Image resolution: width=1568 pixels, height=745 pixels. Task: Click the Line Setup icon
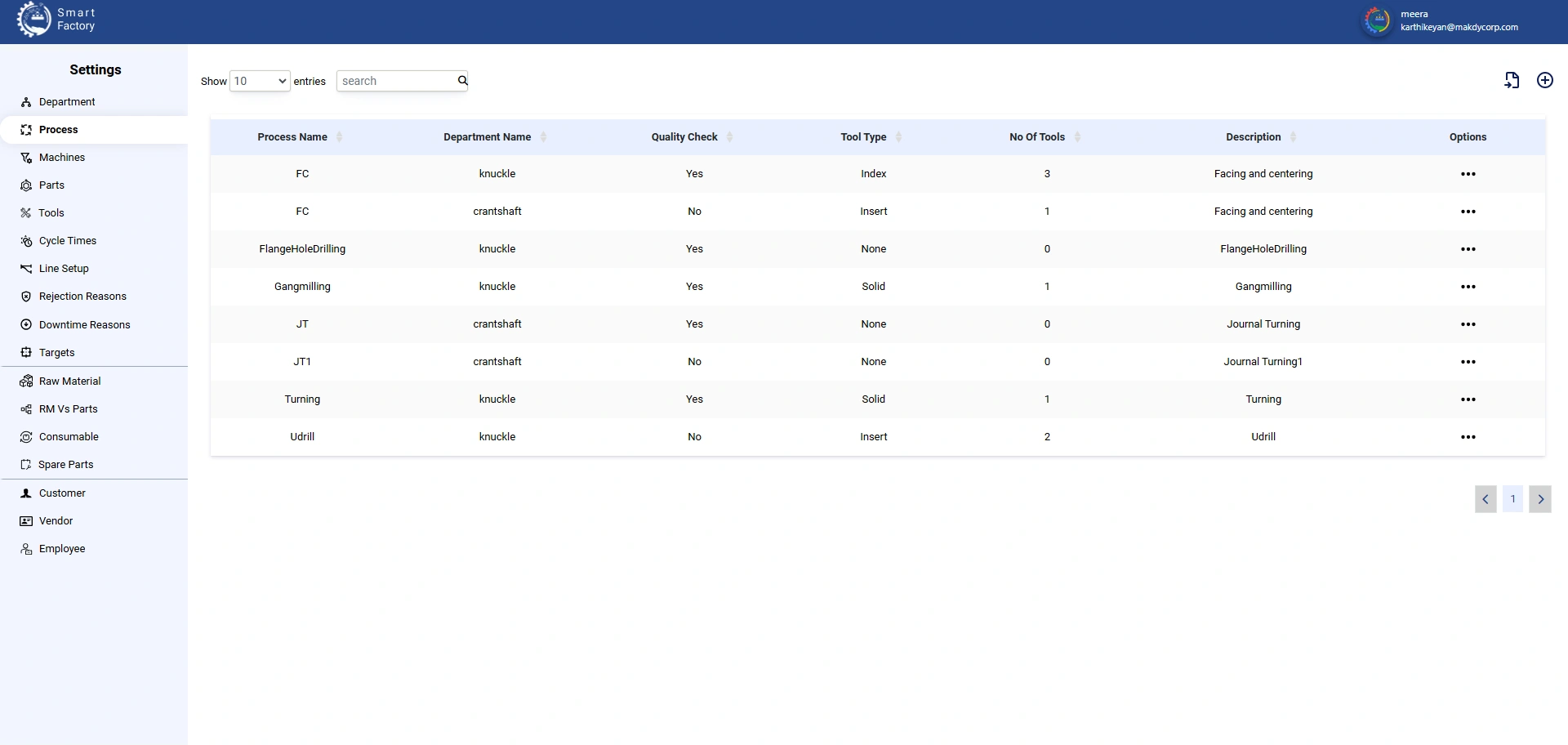[x=26, y=269]
